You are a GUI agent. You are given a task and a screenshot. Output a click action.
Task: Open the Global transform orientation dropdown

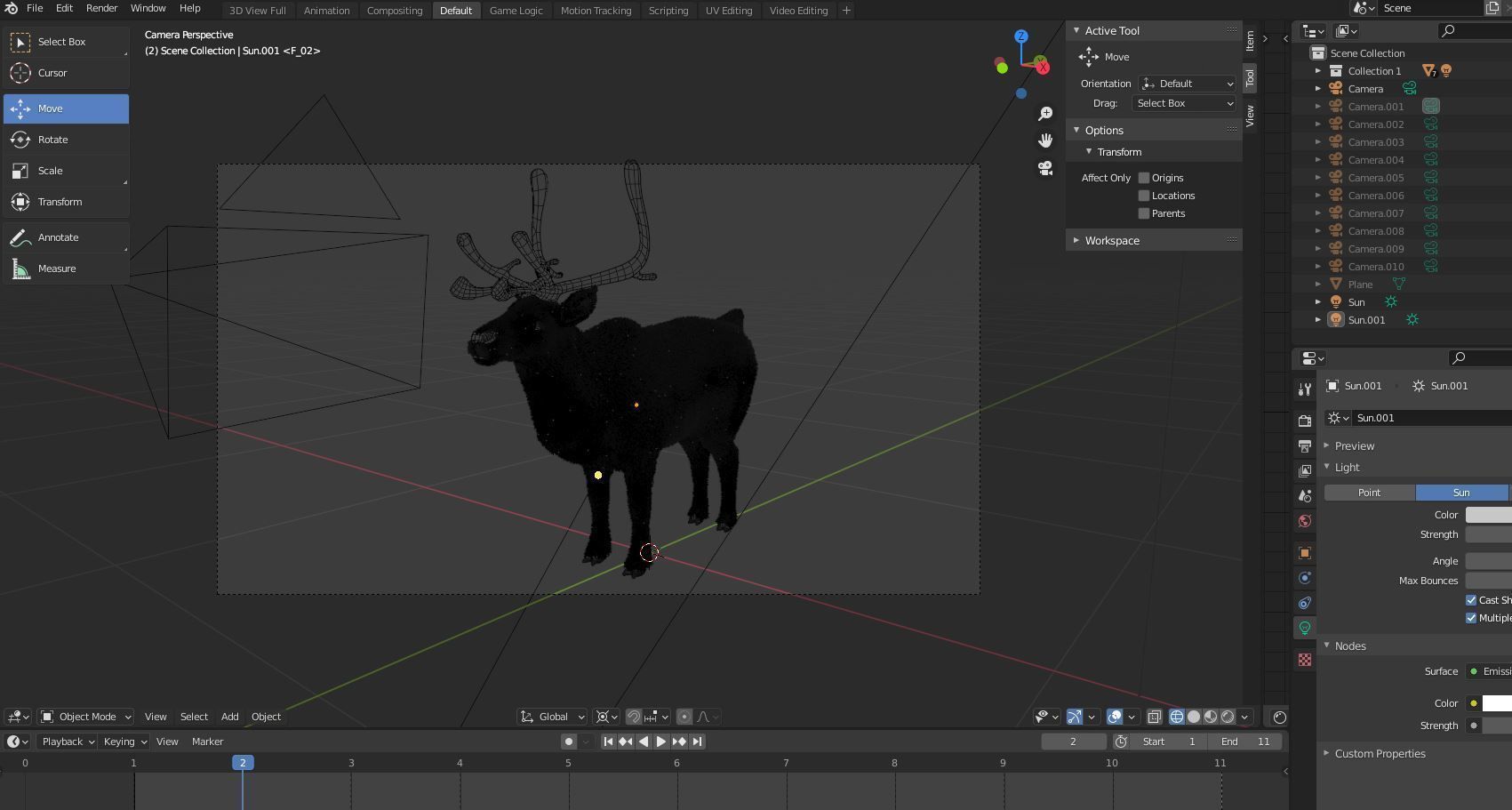click(552, 717)
